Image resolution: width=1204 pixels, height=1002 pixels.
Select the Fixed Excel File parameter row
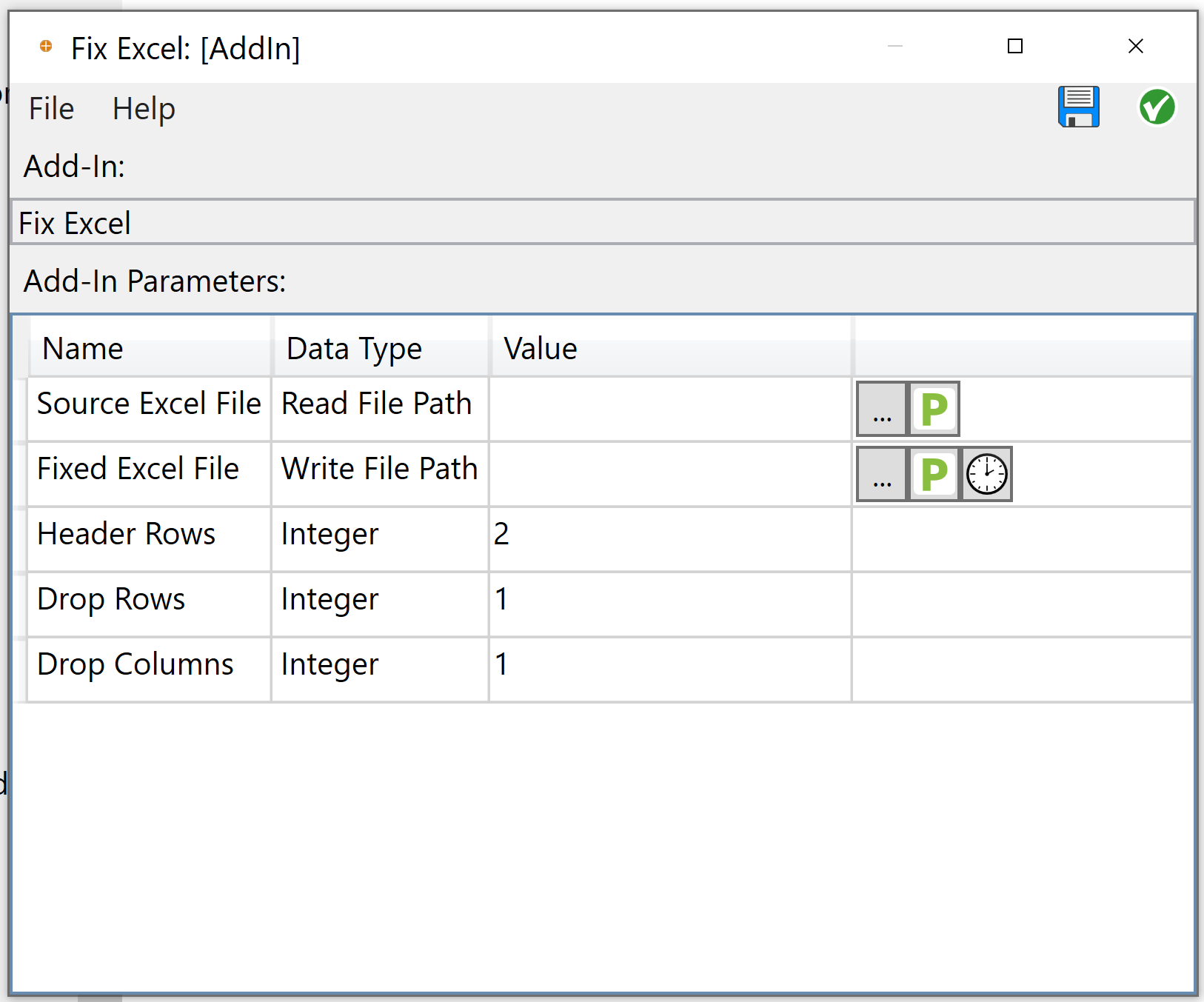click(148, 468)
